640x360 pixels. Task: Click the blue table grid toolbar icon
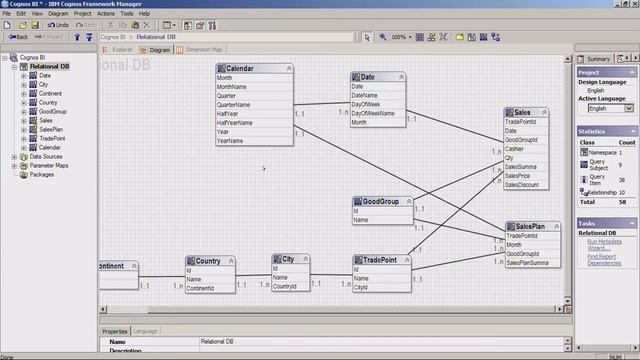click(484, 38)
